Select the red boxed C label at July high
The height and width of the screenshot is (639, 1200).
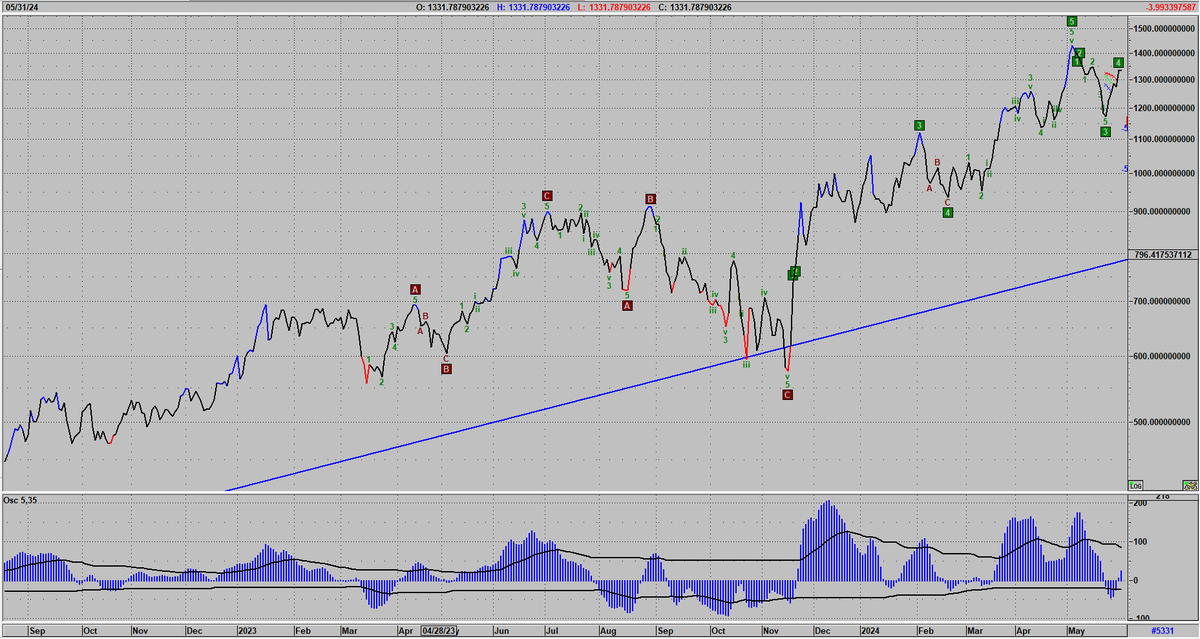[547, 195]
